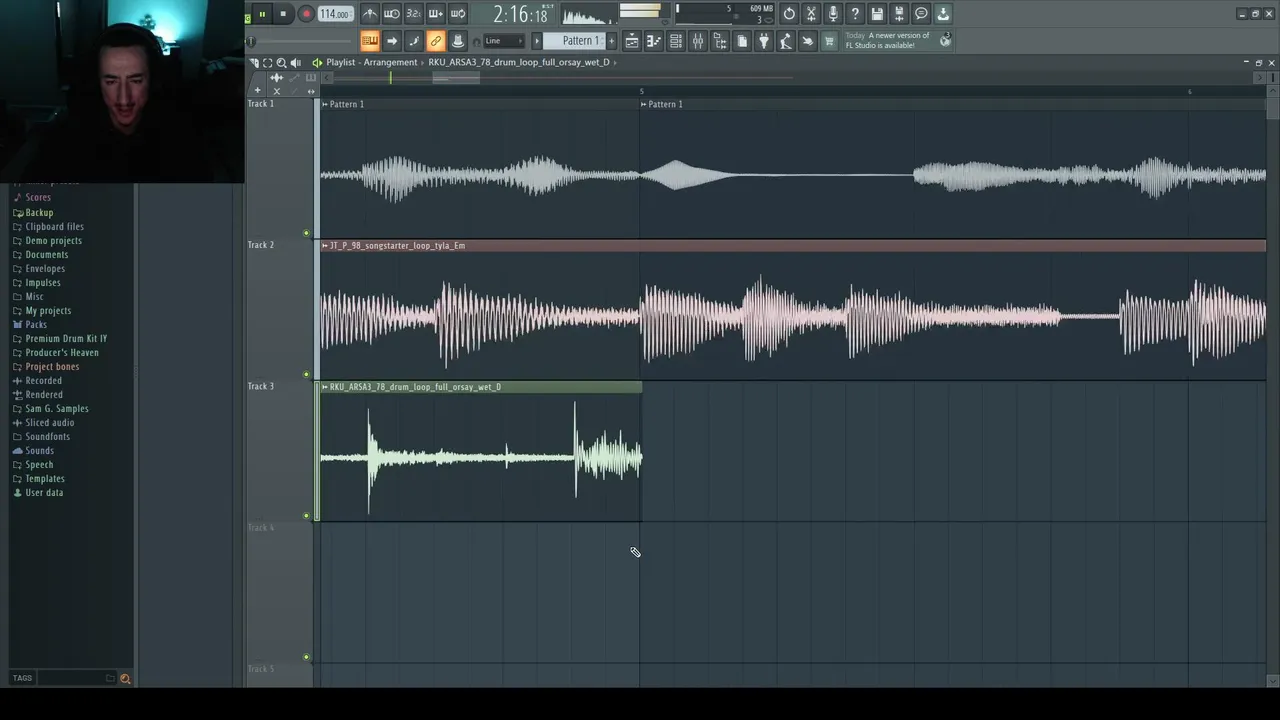Click the browser search magnifier icon
This screenshot has height=720, width=1280.
(x=125, y=678)
